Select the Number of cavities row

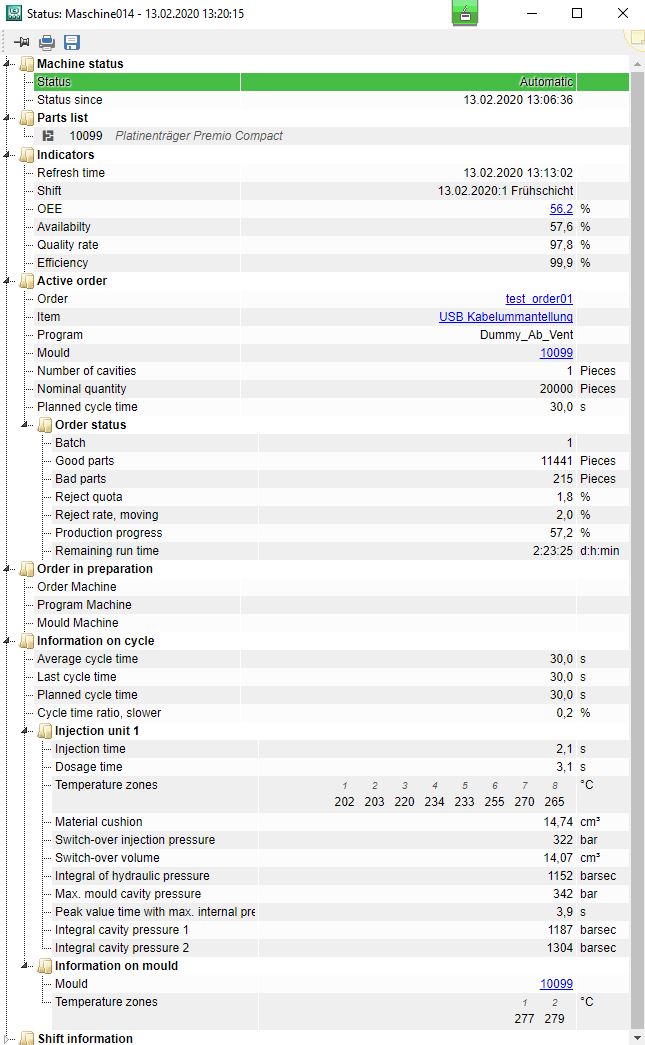pos(331,371)
